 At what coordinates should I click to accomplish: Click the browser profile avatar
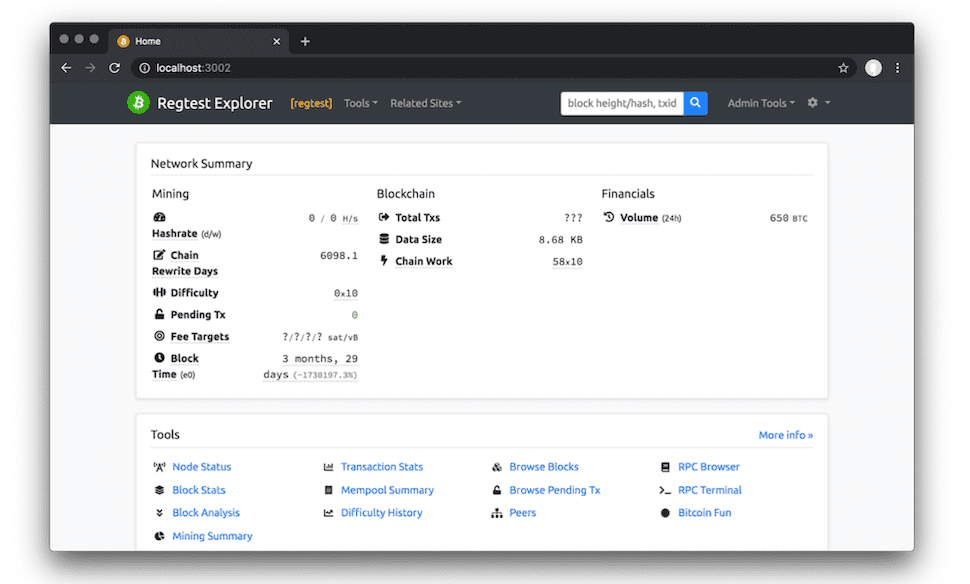(873, 68)
